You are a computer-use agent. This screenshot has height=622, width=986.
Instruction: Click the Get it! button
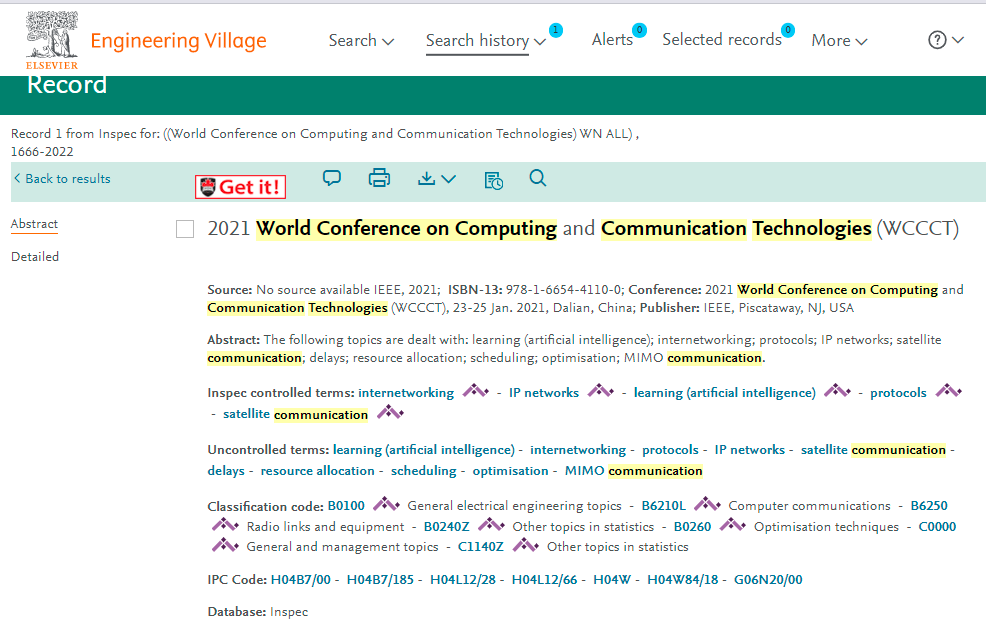pos(240,187)
